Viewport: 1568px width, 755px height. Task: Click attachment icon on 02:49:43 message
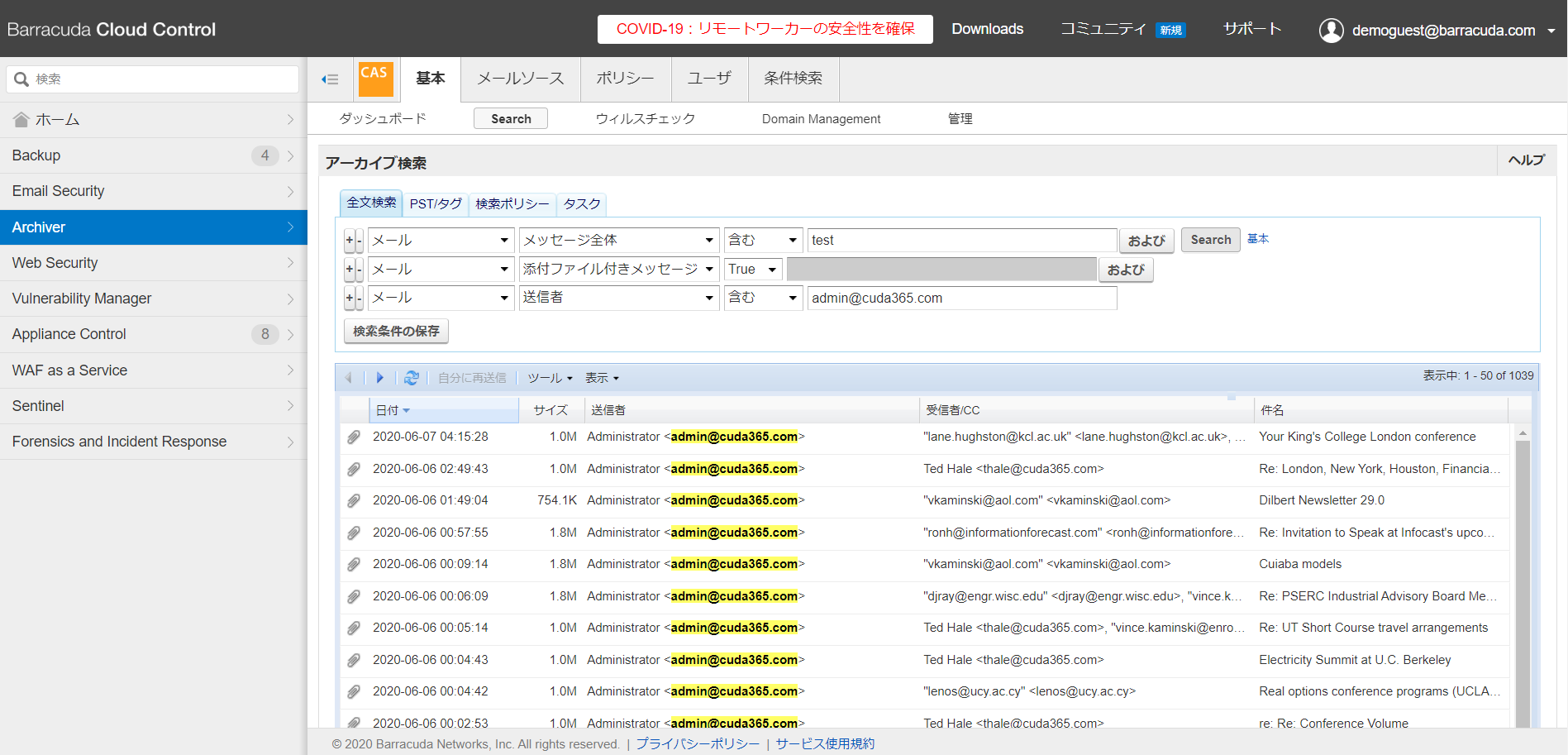pyautogui.click(x=354, y=469)
